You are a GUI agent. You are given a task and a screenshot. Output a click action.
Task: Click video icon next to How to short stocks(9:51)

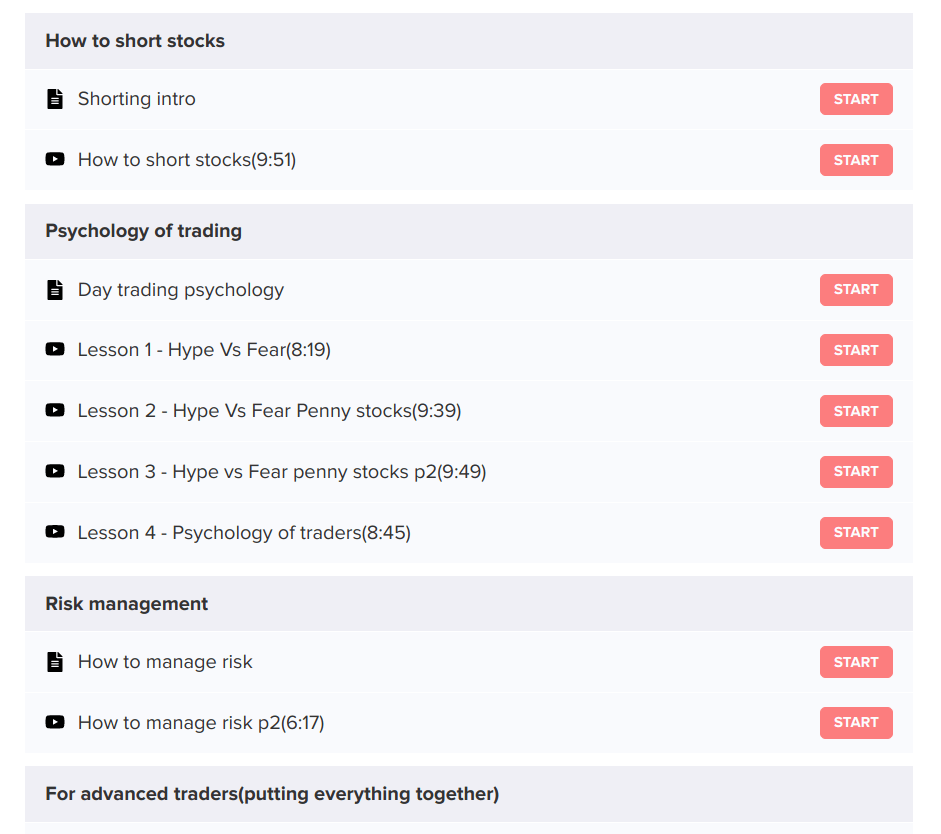click(55, 159)
